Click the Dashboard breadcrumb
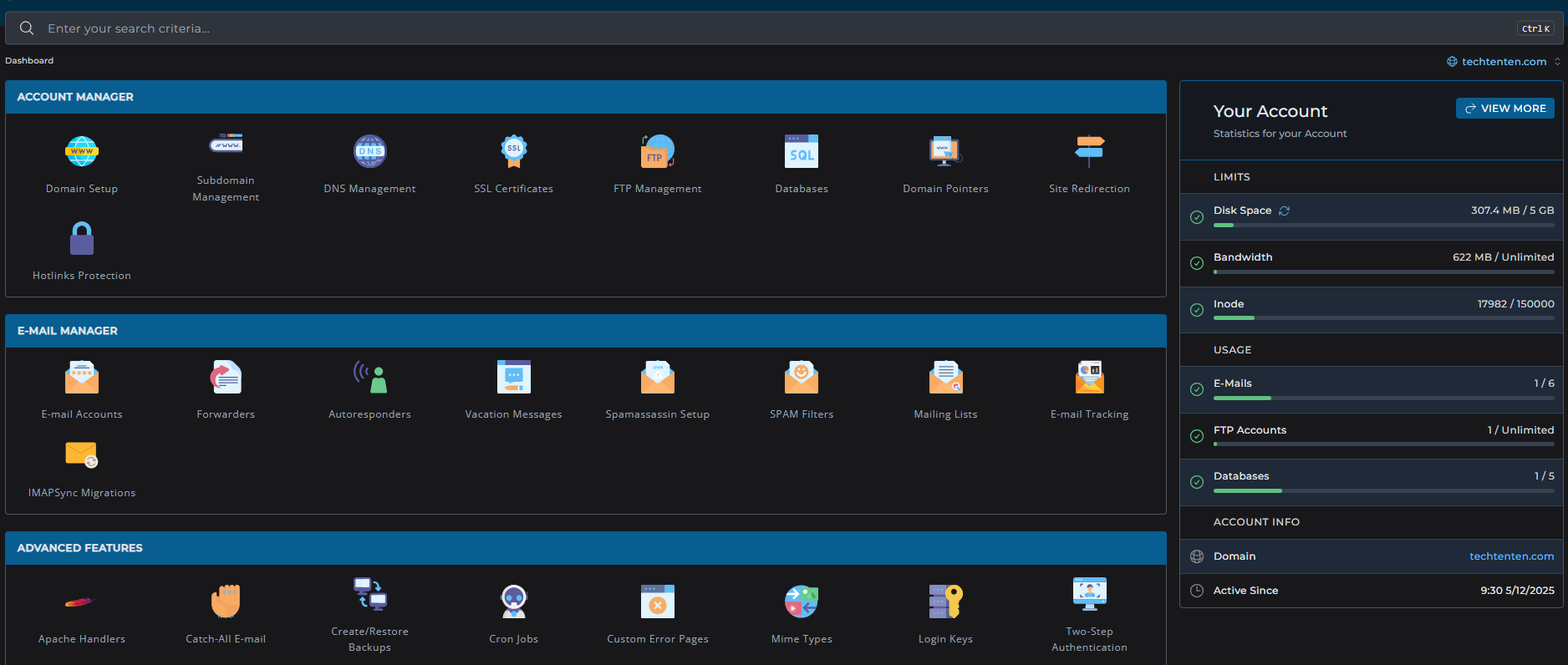This screenshot has width=1568, height=665. (29, 61)
